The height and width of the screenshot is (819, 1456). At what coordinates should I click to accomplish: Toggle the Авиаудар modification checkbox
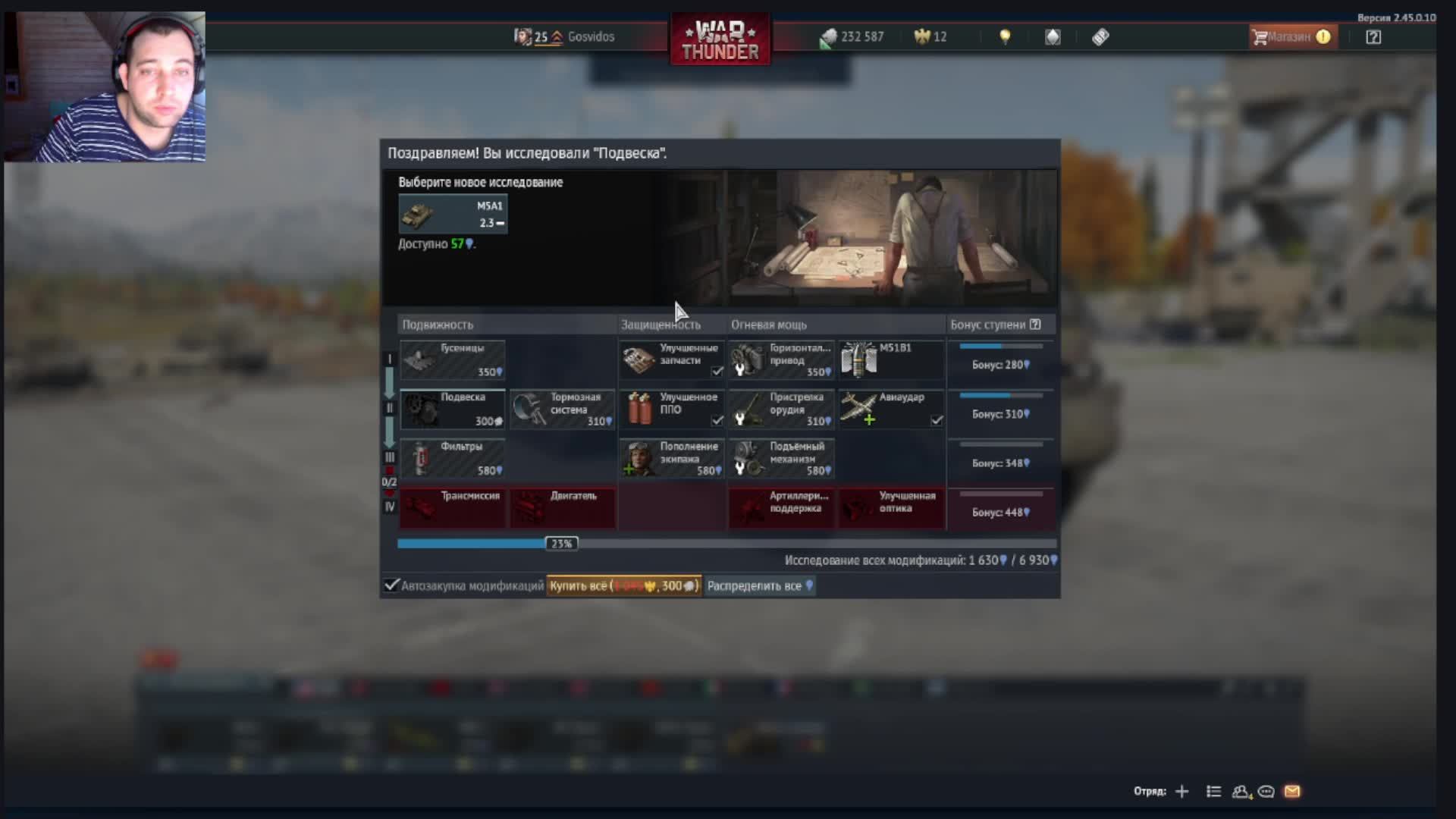tap(937, 420)
